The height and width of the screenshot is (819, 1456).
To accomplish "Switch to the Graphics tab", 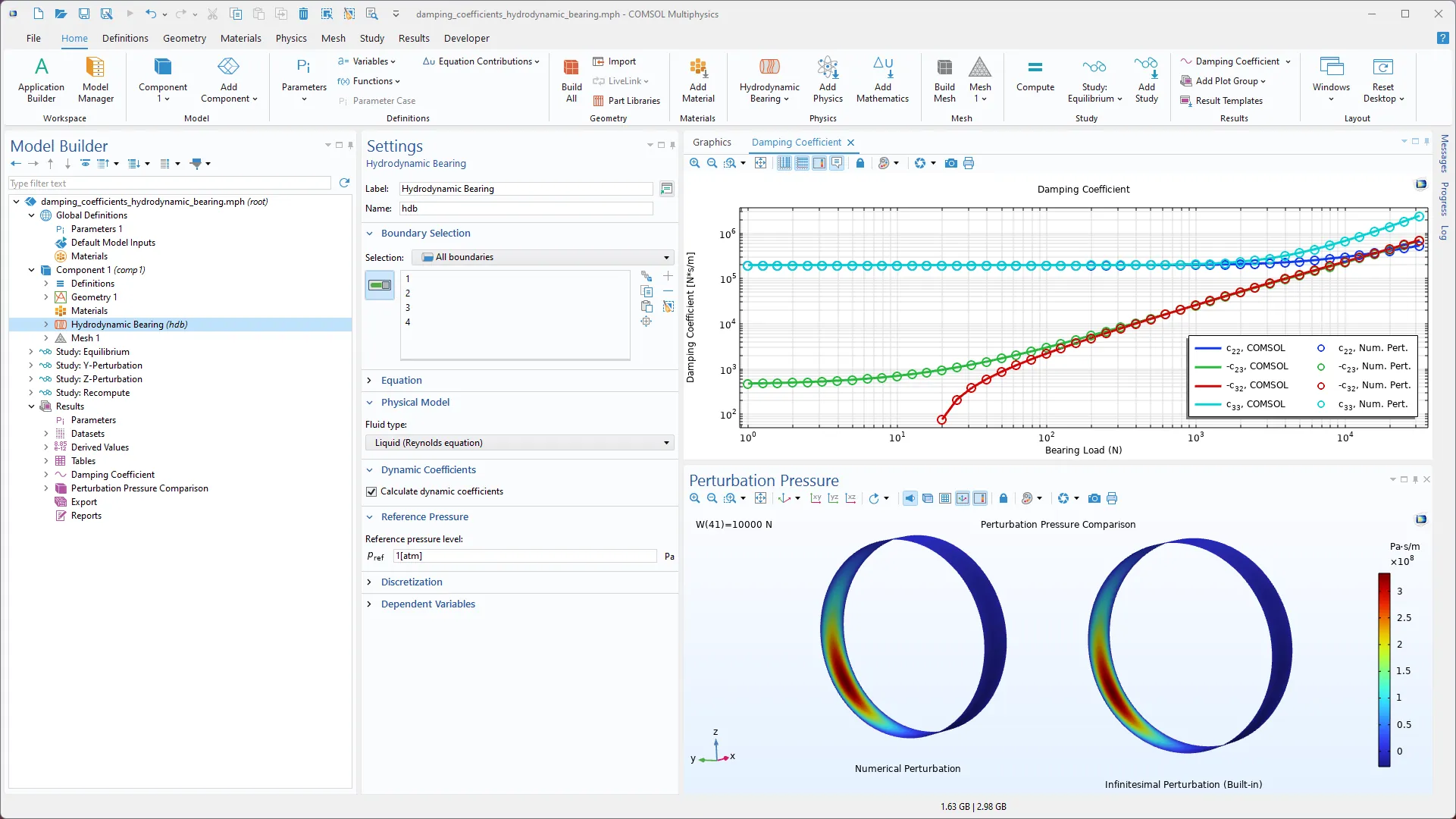I will [712, 142].
